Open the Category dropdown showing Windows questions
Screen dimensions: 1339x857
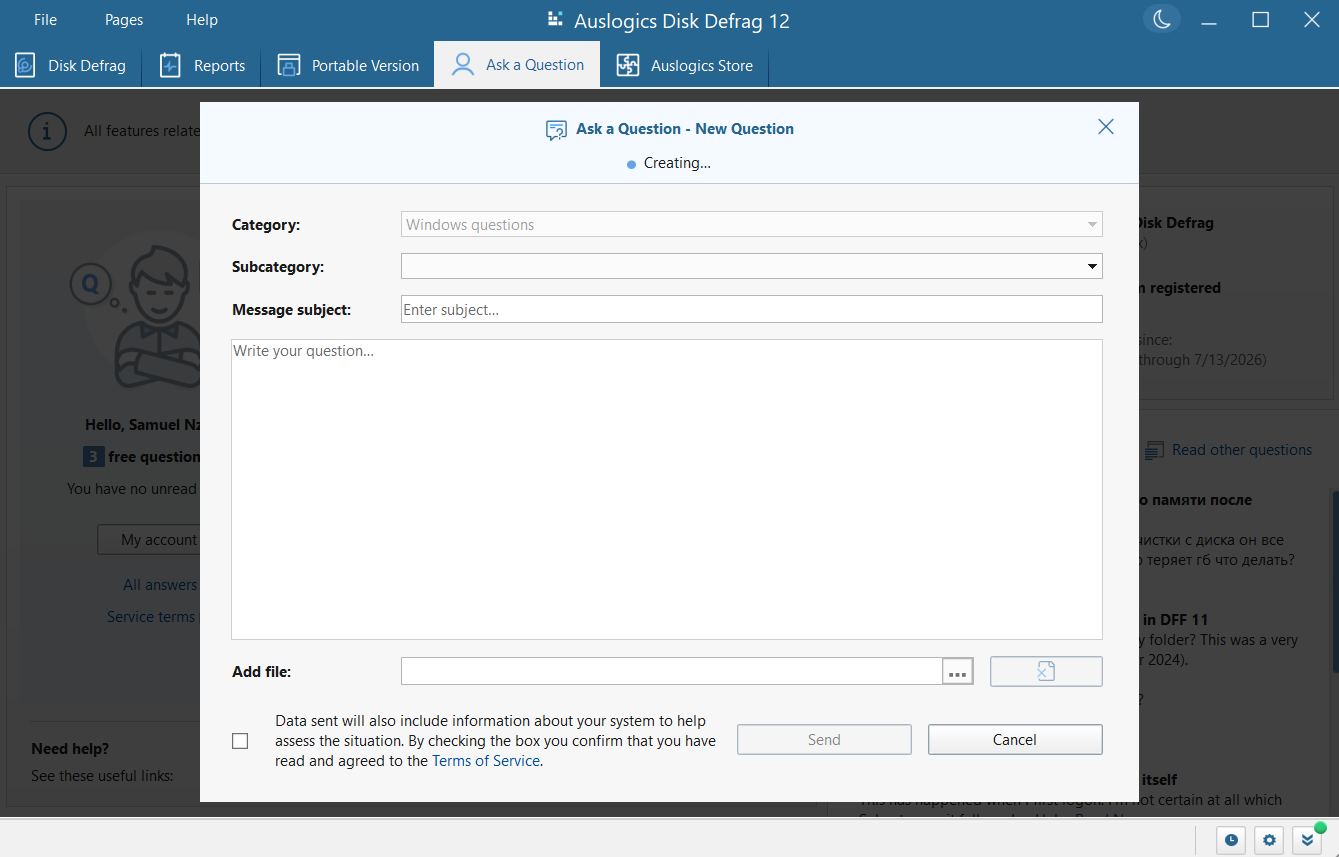click(x=1090, y=224)
